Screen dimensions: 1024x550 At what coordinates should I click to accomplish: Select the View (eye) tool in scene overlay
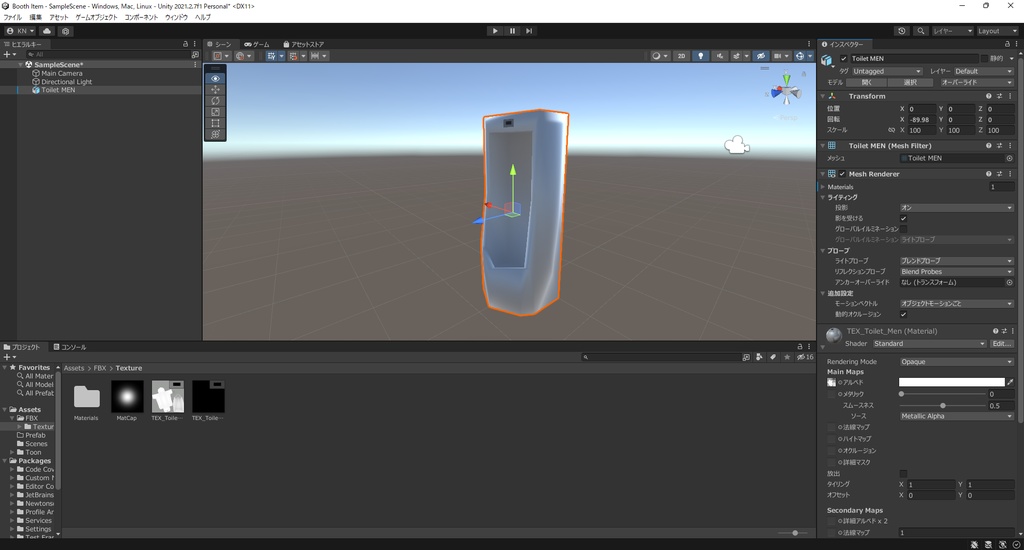[x=216, y=78]
